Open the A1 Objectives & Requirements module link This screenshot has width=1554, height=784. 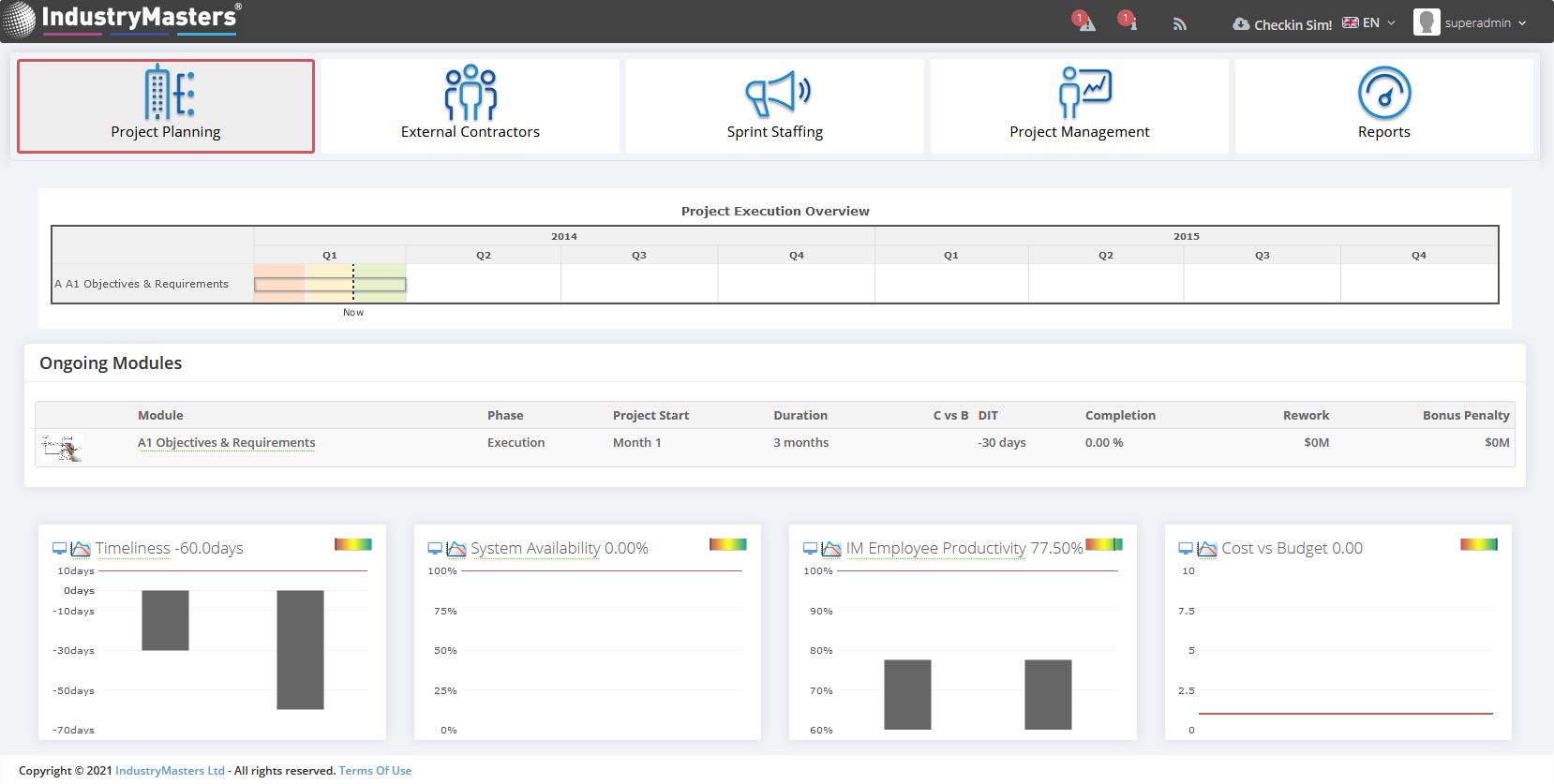[x=226, y=443]
